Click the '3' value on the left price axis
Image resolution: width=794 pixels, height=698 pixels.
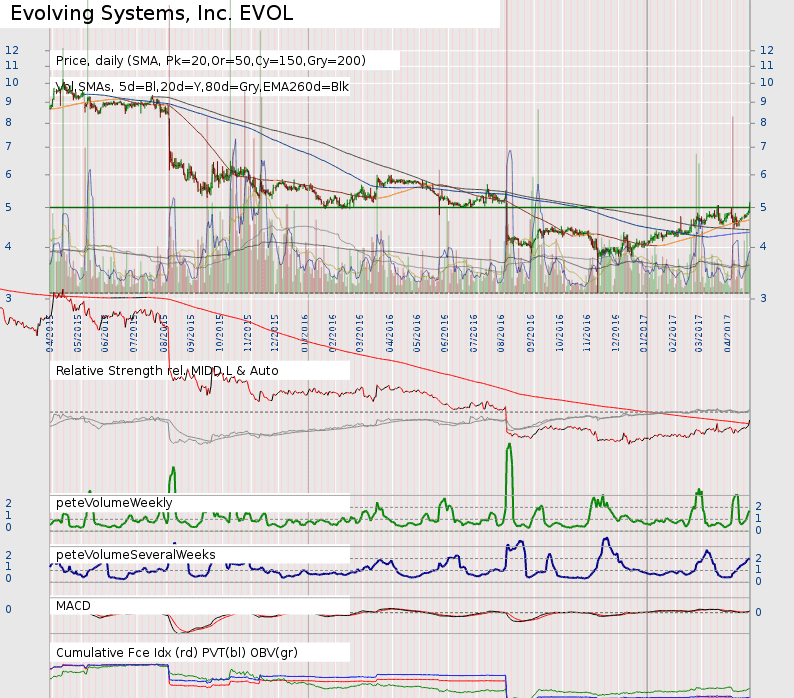[9, 298]
